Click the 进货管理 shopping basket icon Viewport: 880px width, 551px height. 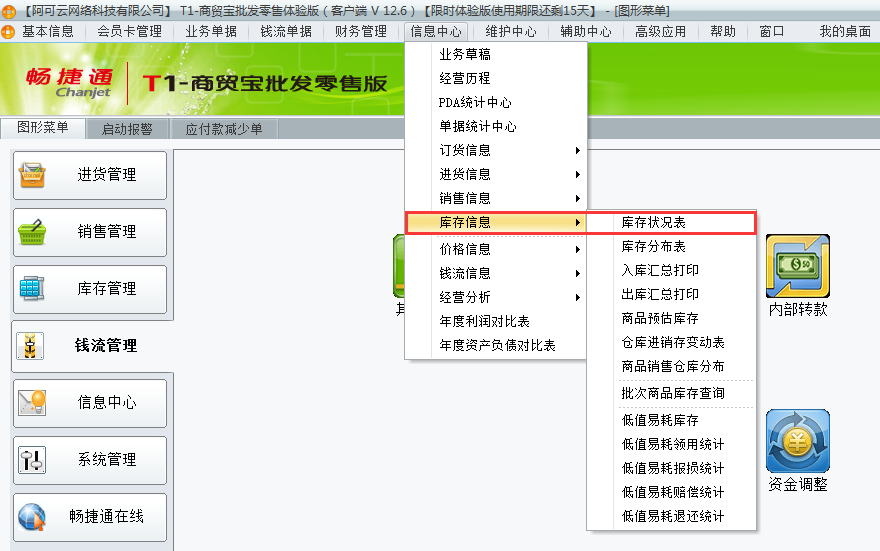[32, 175]
